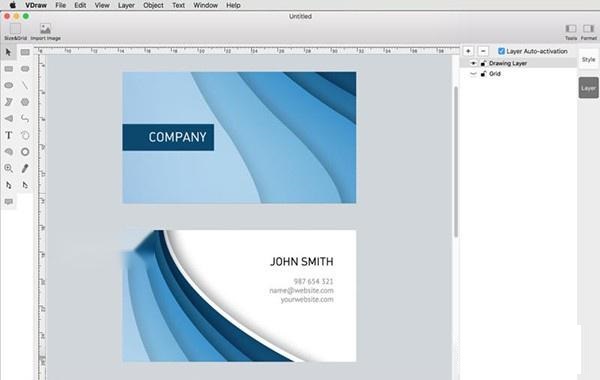600x380 pixels.
Task: Select the parallelogram shape tool
Action: click(x=8, y=102)
